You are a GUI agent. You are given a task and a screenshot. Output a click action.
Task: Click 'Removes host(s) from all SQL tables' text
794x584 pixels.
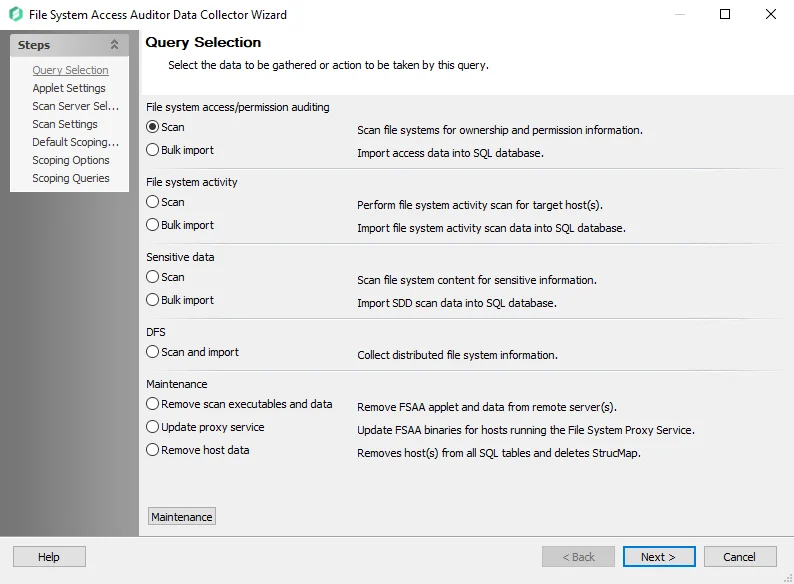[499, 453]
